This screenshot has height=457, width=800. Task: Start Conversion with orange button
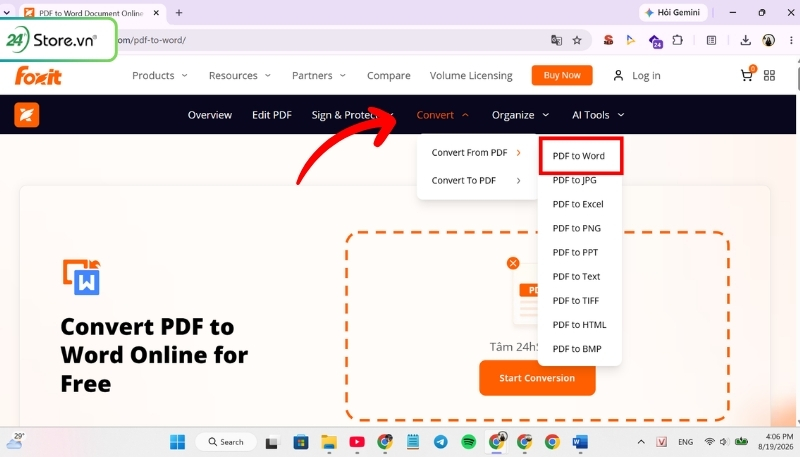tap(537, 378)
